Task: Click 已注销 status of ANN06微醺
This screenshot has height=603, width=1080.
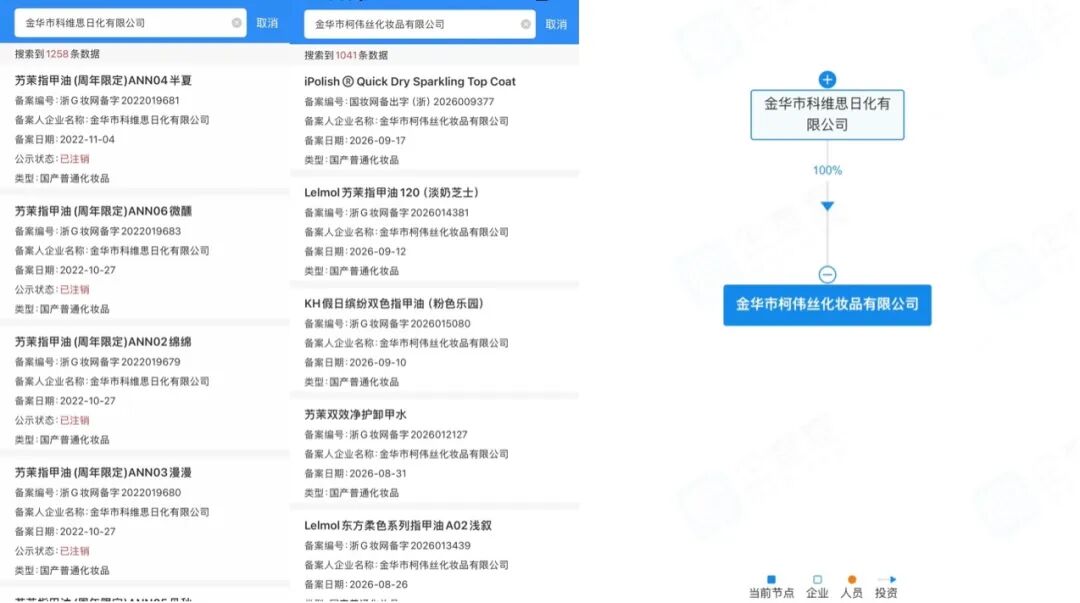Action: [74, 289]
